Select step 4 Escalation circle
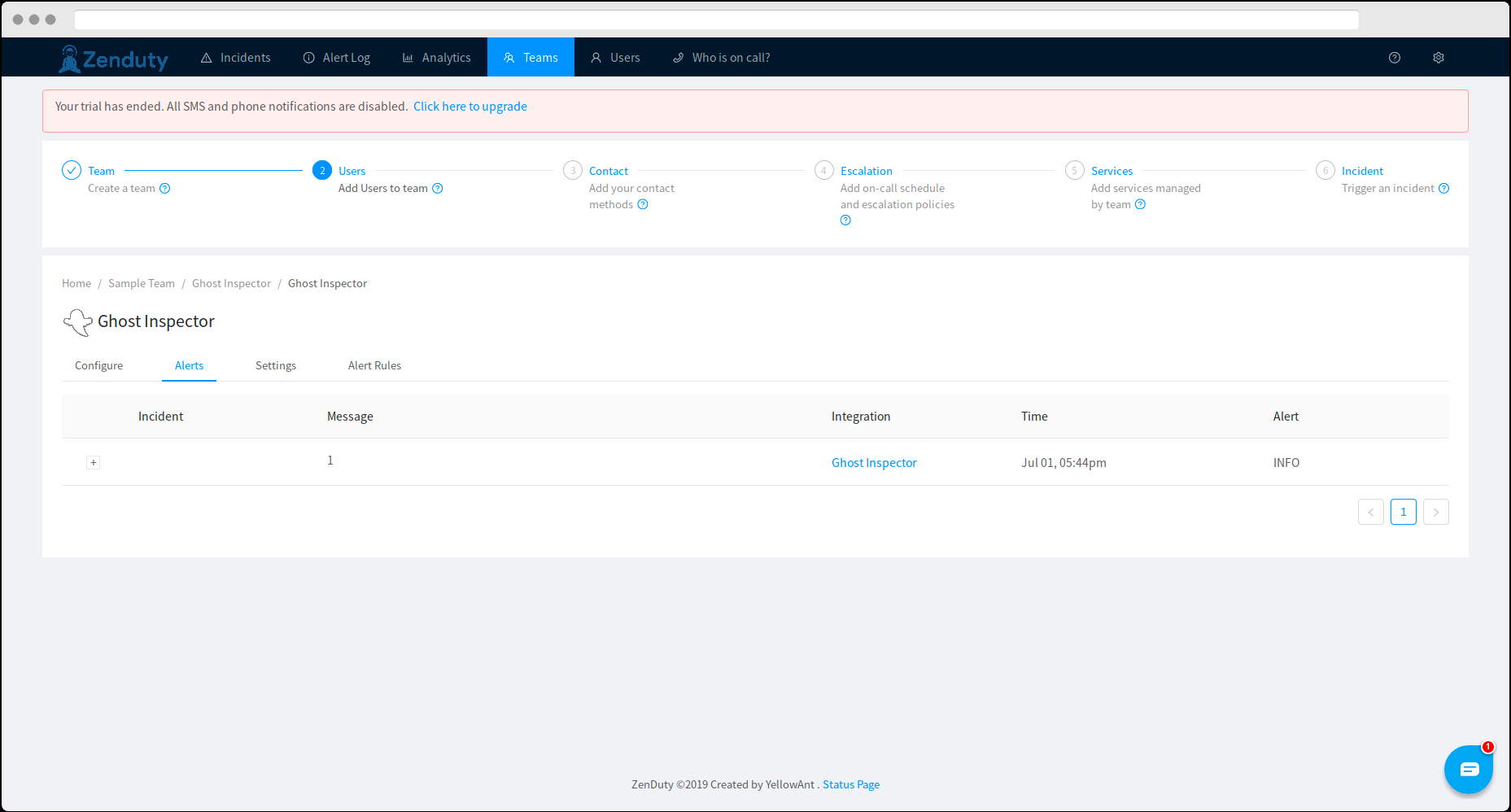 [x=824, y=170]
